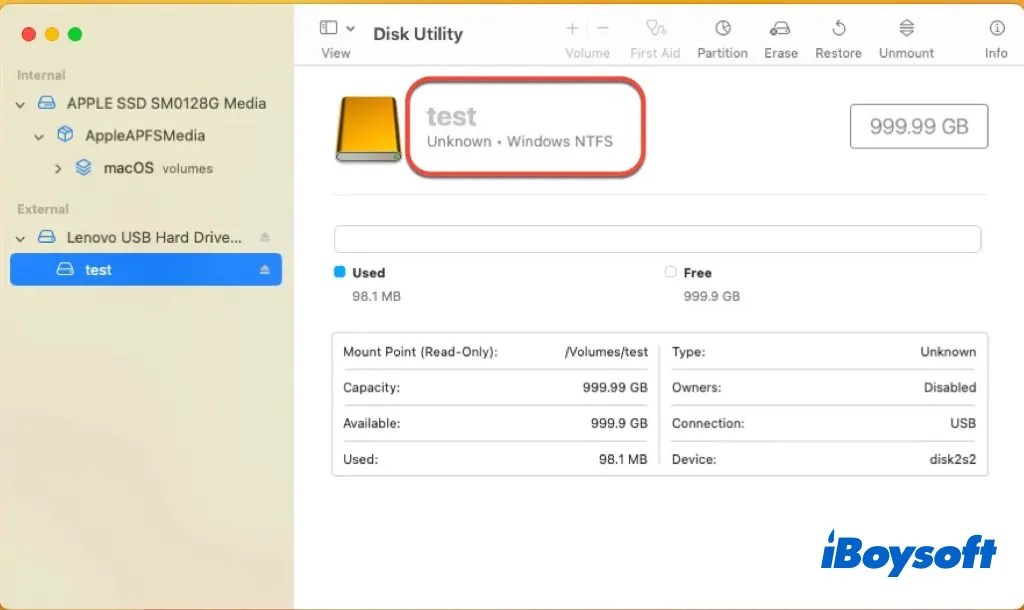Click the Capacity 999.99 GB table value

pos(615,387)
